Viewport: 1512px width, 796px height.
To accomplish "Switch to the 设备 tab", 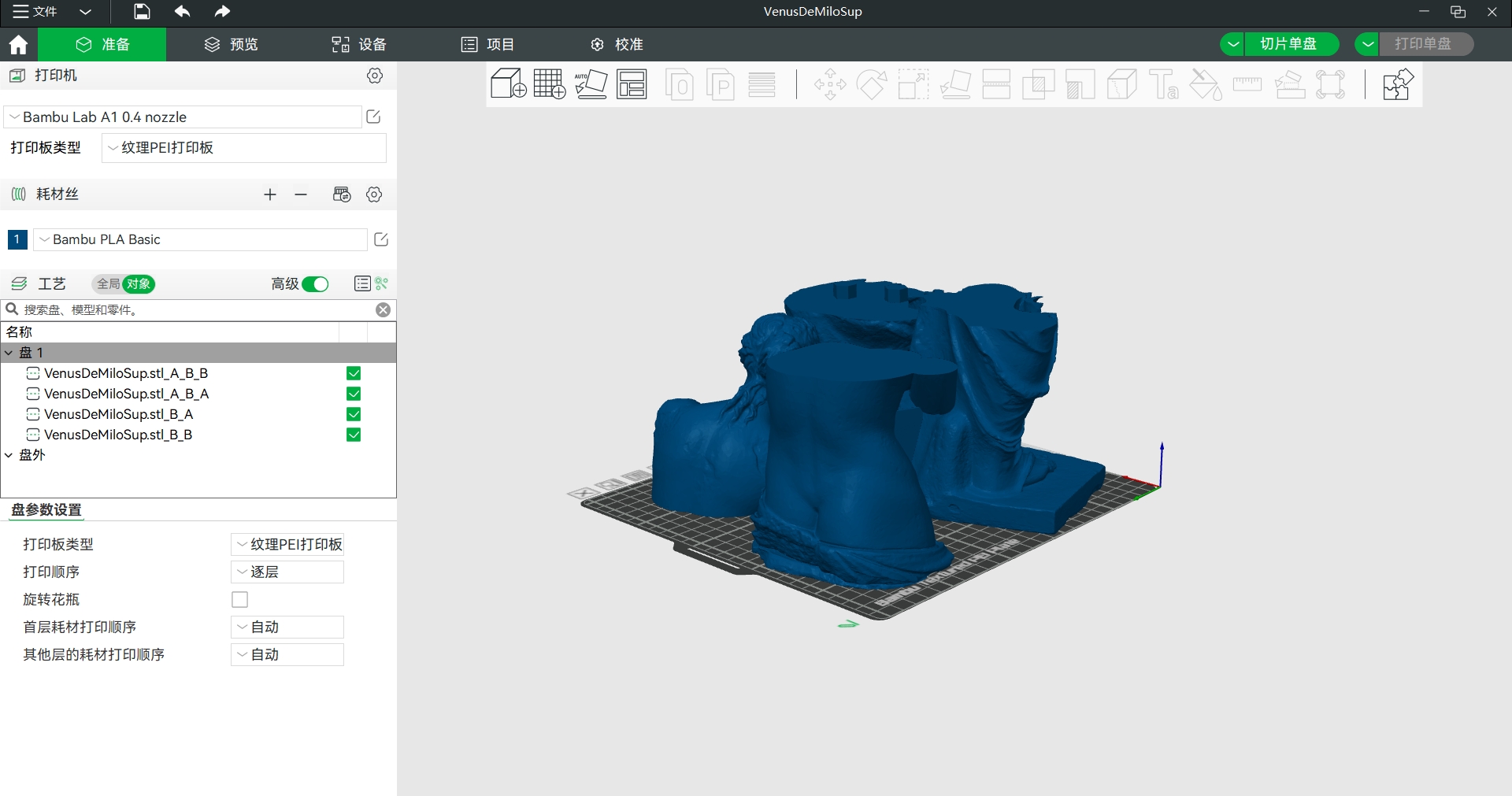I will click(x=358, y=45).
